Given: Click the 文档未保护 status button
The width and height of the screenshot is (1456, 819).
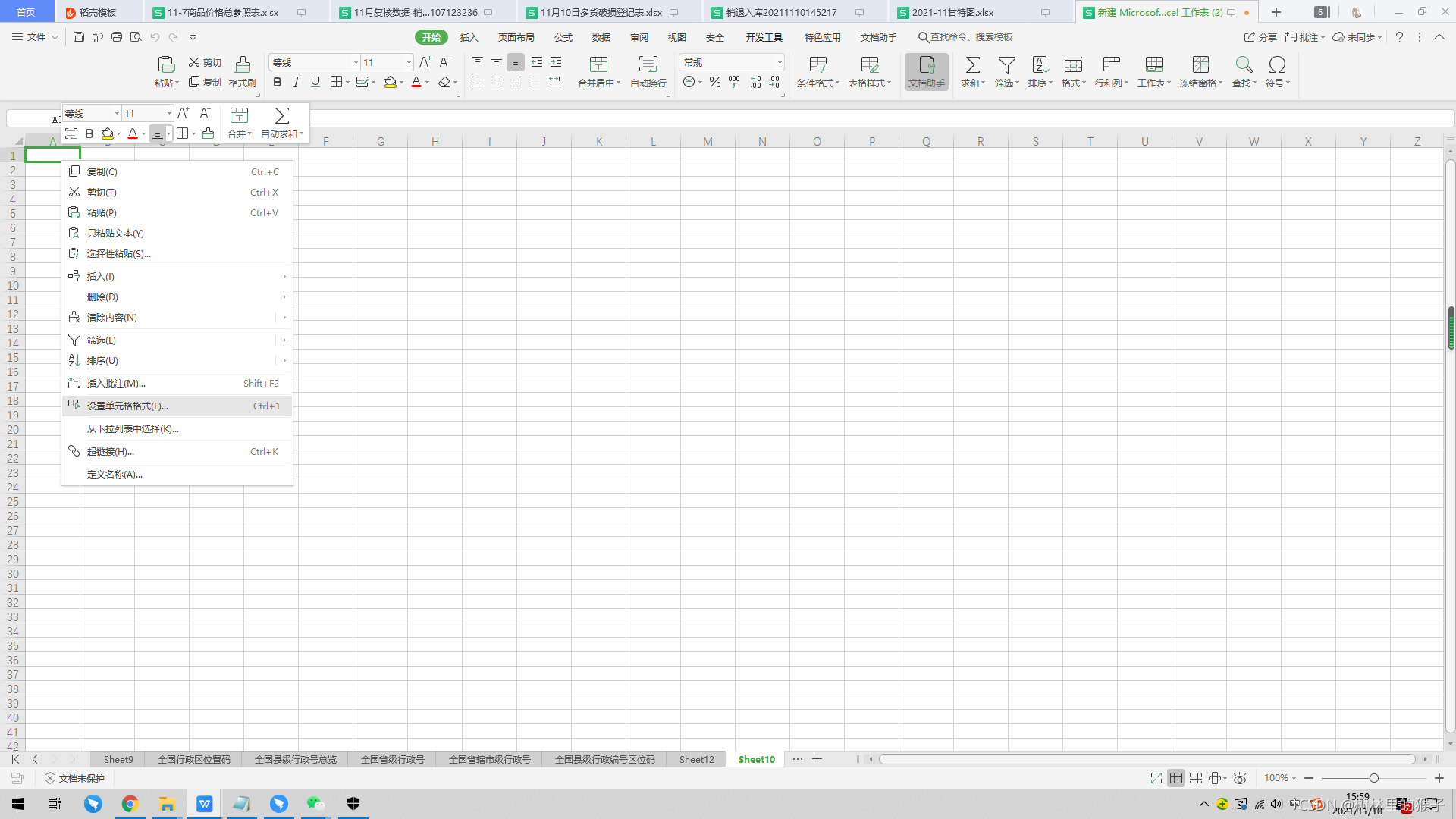Looking at the screenshot, I should (74, 778).
